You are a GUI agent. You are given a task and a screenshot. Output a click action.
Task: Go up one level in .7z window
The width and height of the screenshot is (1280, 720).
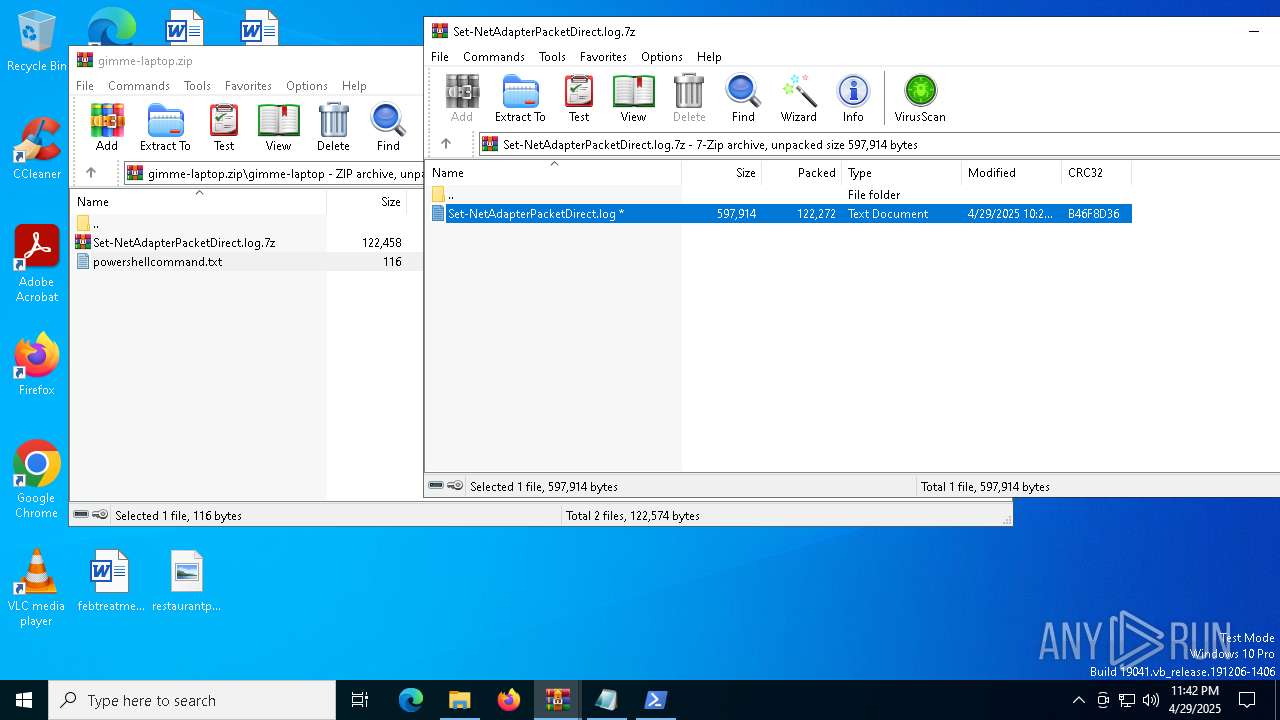pos(446,144)
